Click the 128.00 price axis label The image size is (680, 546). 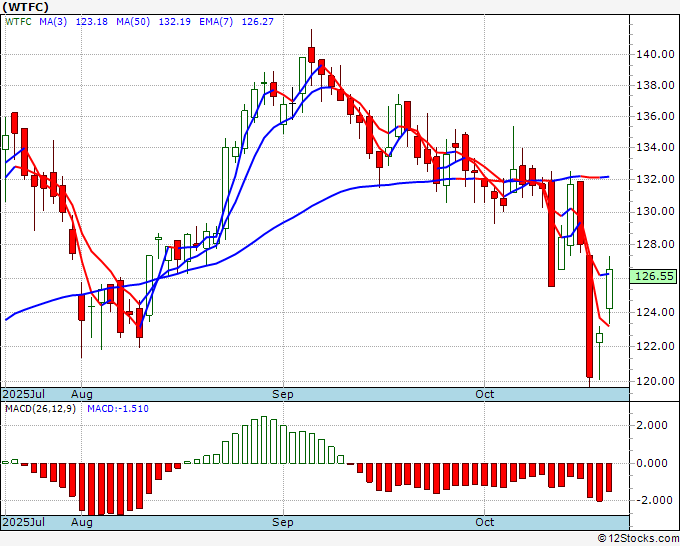point(655,244)
